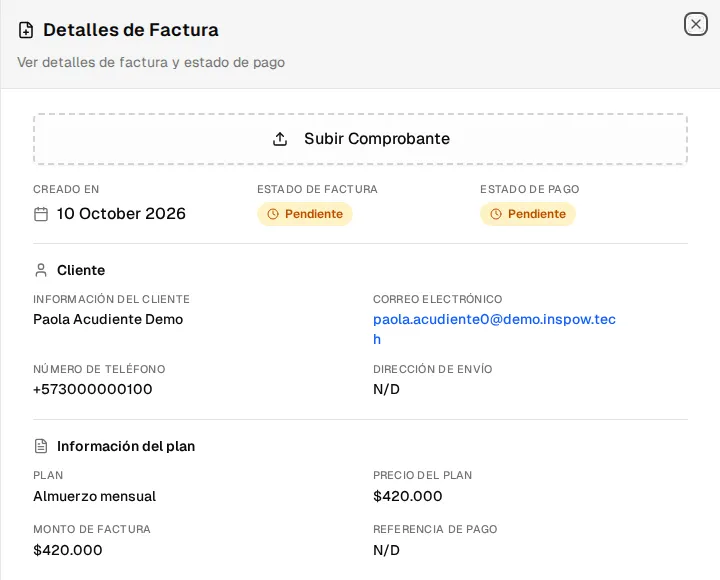Click the N/D value under Referencia de Pago
Image resolution: width=720 pixels, height=580 pixels.
pos(386,550)
